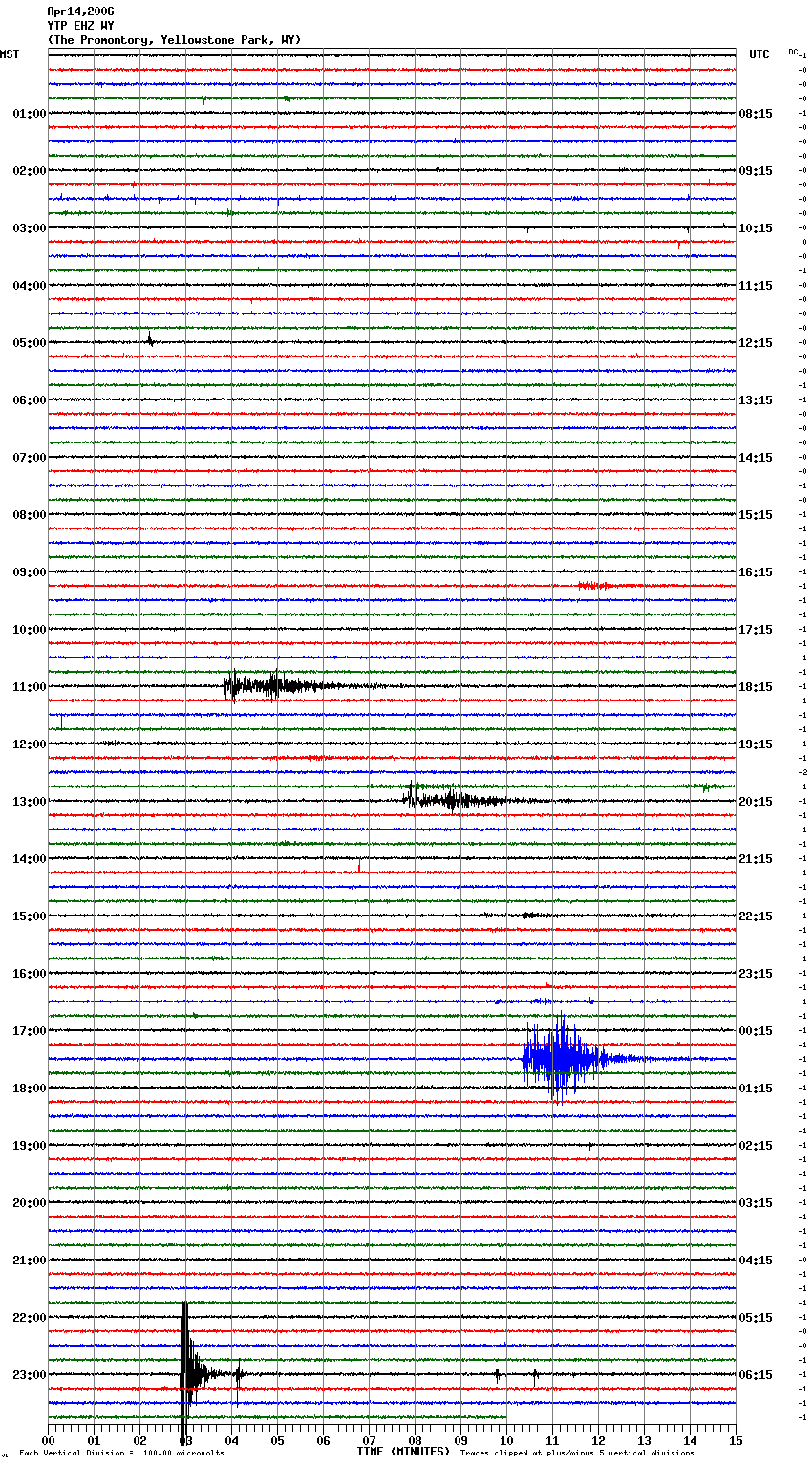Click the '16:15' UTC time label
The image size is (812, 1466).
[756, 572]
